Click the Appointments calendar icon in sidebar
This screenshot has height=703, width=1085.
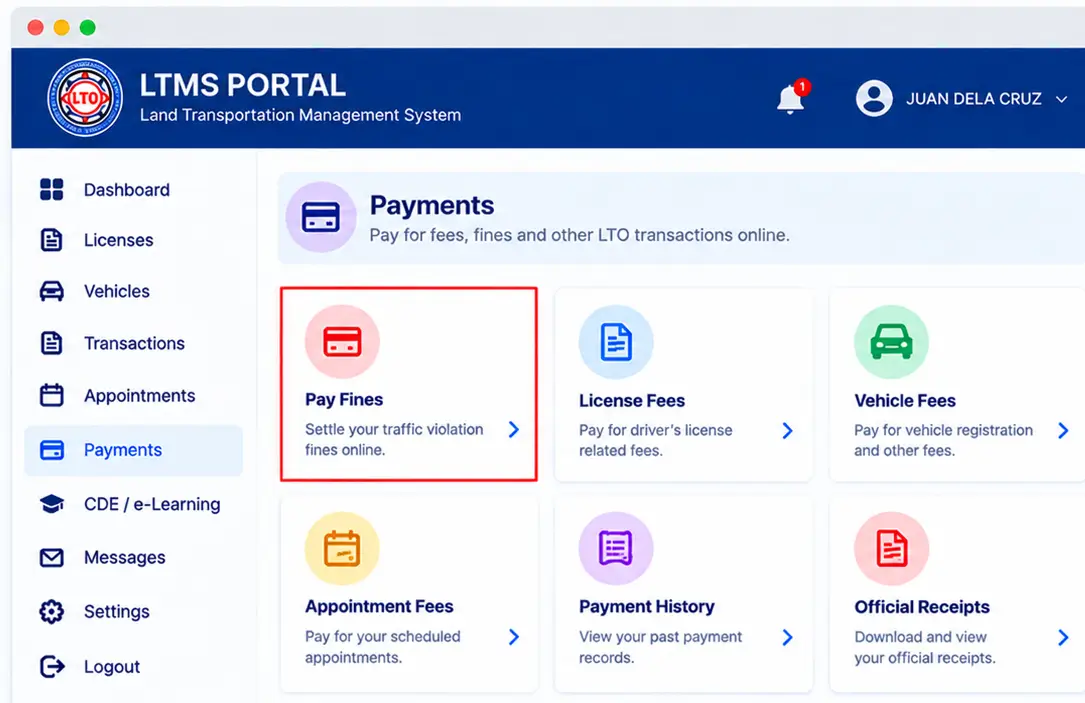tap(52, 395)
